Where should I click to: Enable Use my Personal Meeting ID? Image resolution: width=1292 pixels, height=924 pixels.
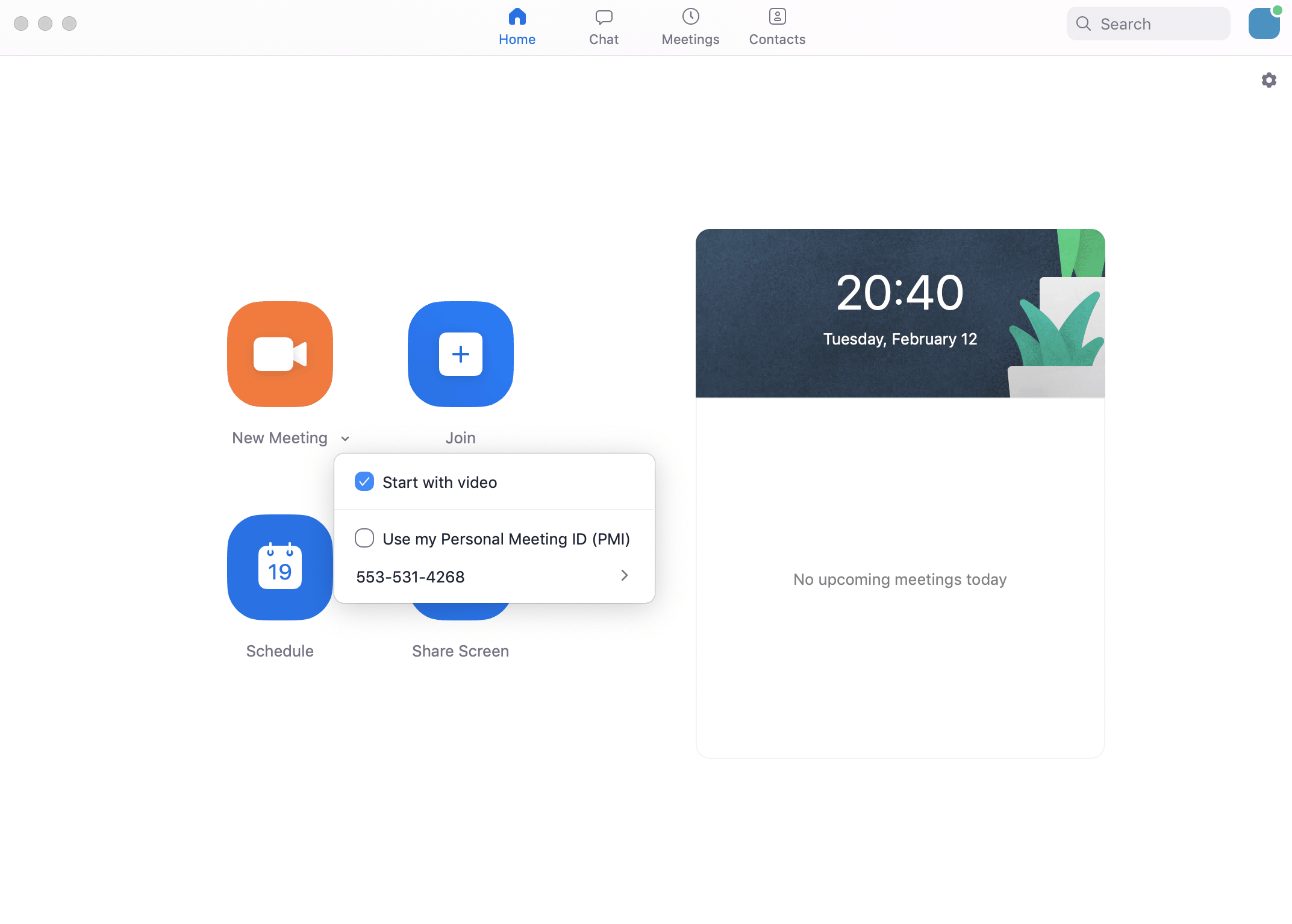tap(364, 538)
